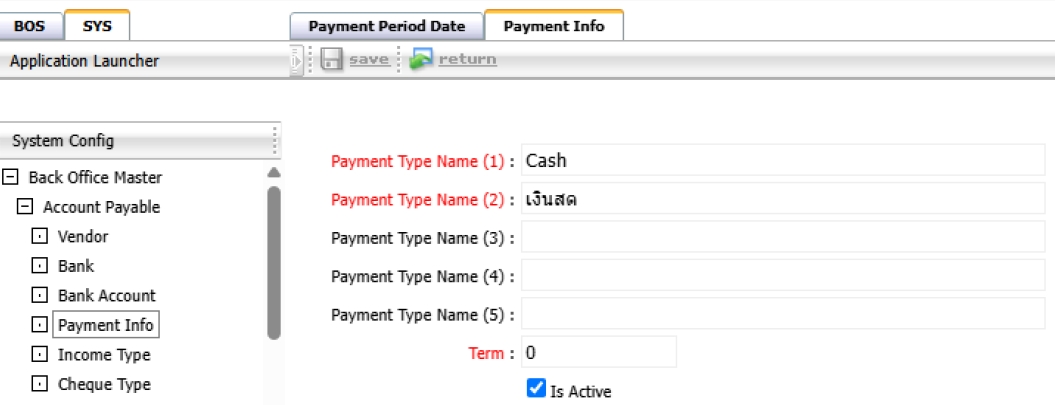Click the save link
This screenshot has height=405, width=1055.
[368, 60]
